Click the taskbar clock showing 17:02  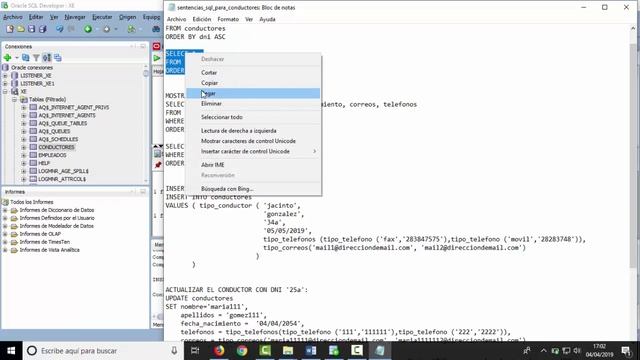(x=599, y=351)
